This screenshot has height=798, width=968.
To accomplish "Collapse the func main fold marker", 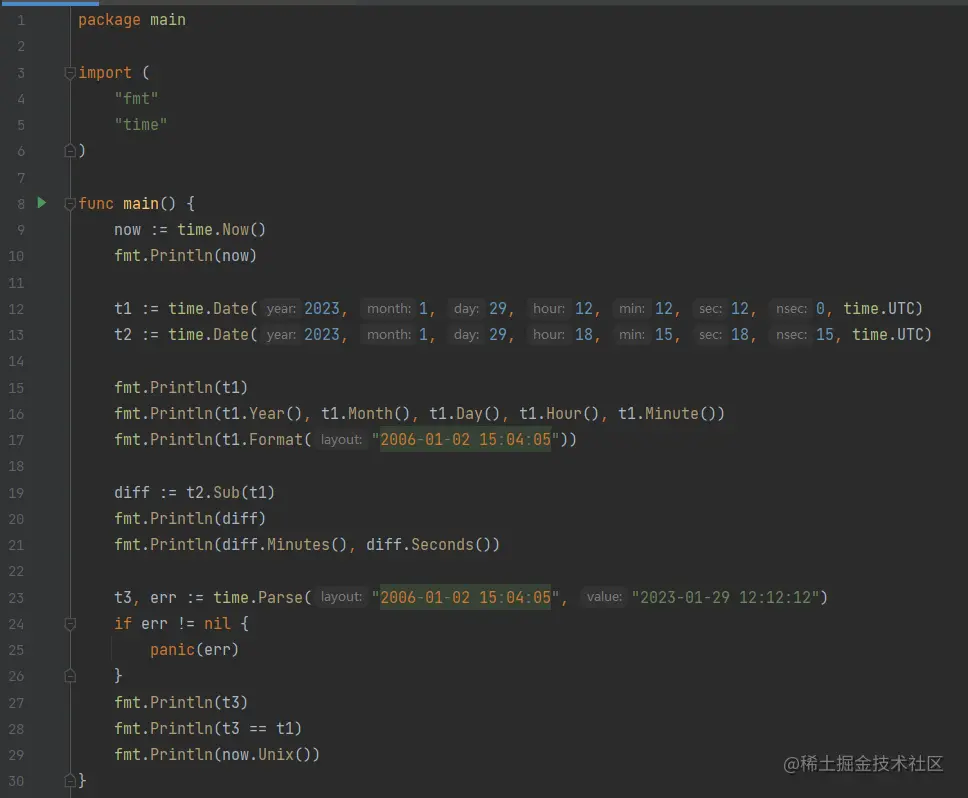I will 70,204.
